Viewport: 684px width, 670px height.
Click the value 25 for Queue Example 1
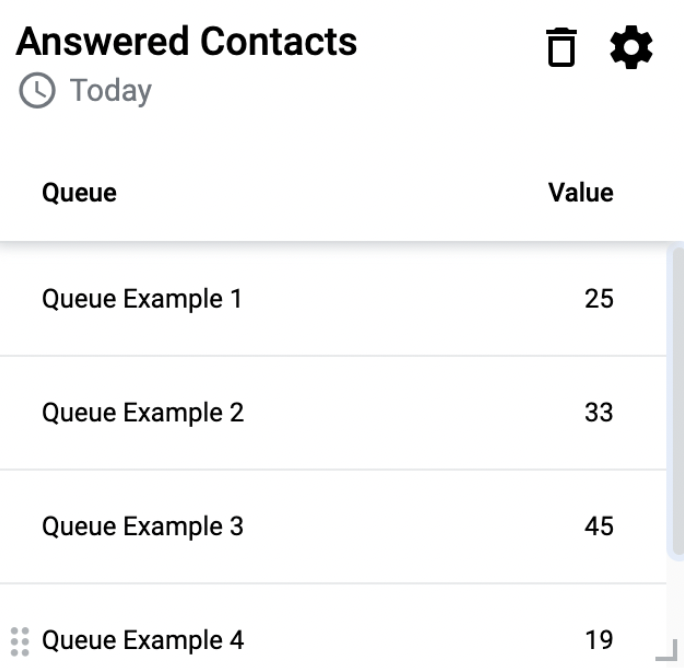[x=599, y=299]
